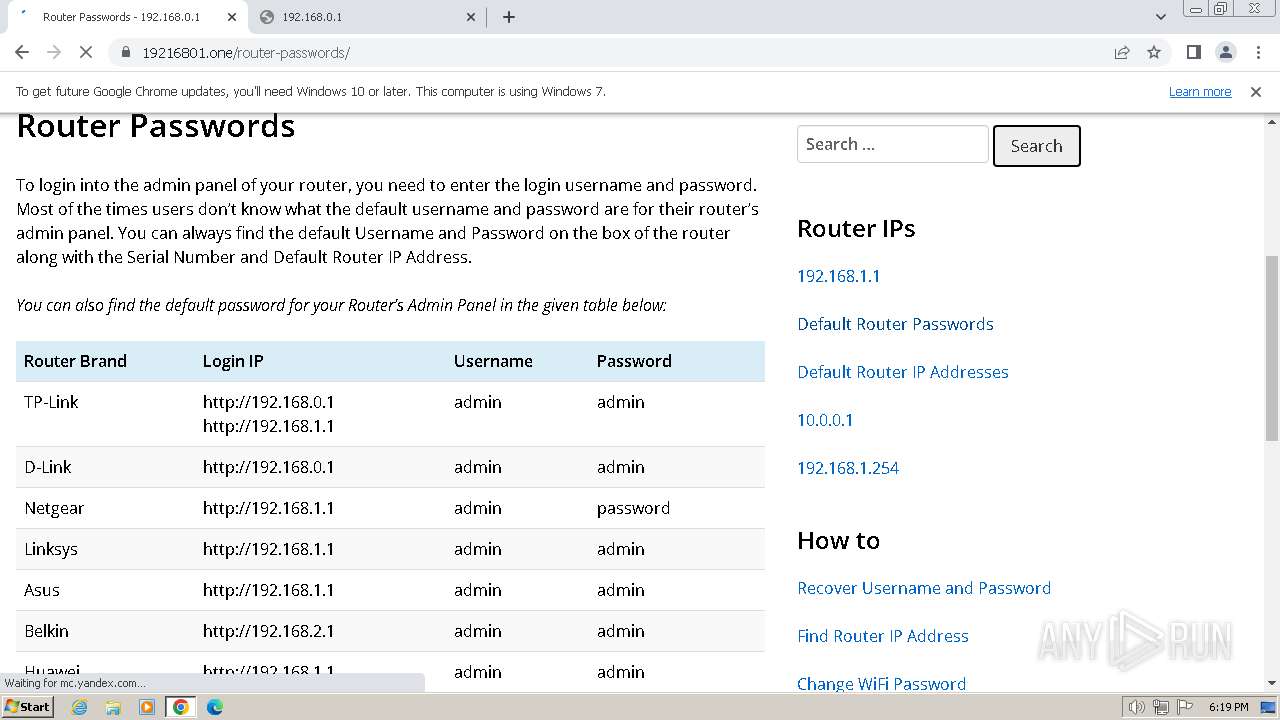Viewport: 1280px width, 720px height.
Task: Click the page vertical scrollbar thumb
Action: point(1272,348)
